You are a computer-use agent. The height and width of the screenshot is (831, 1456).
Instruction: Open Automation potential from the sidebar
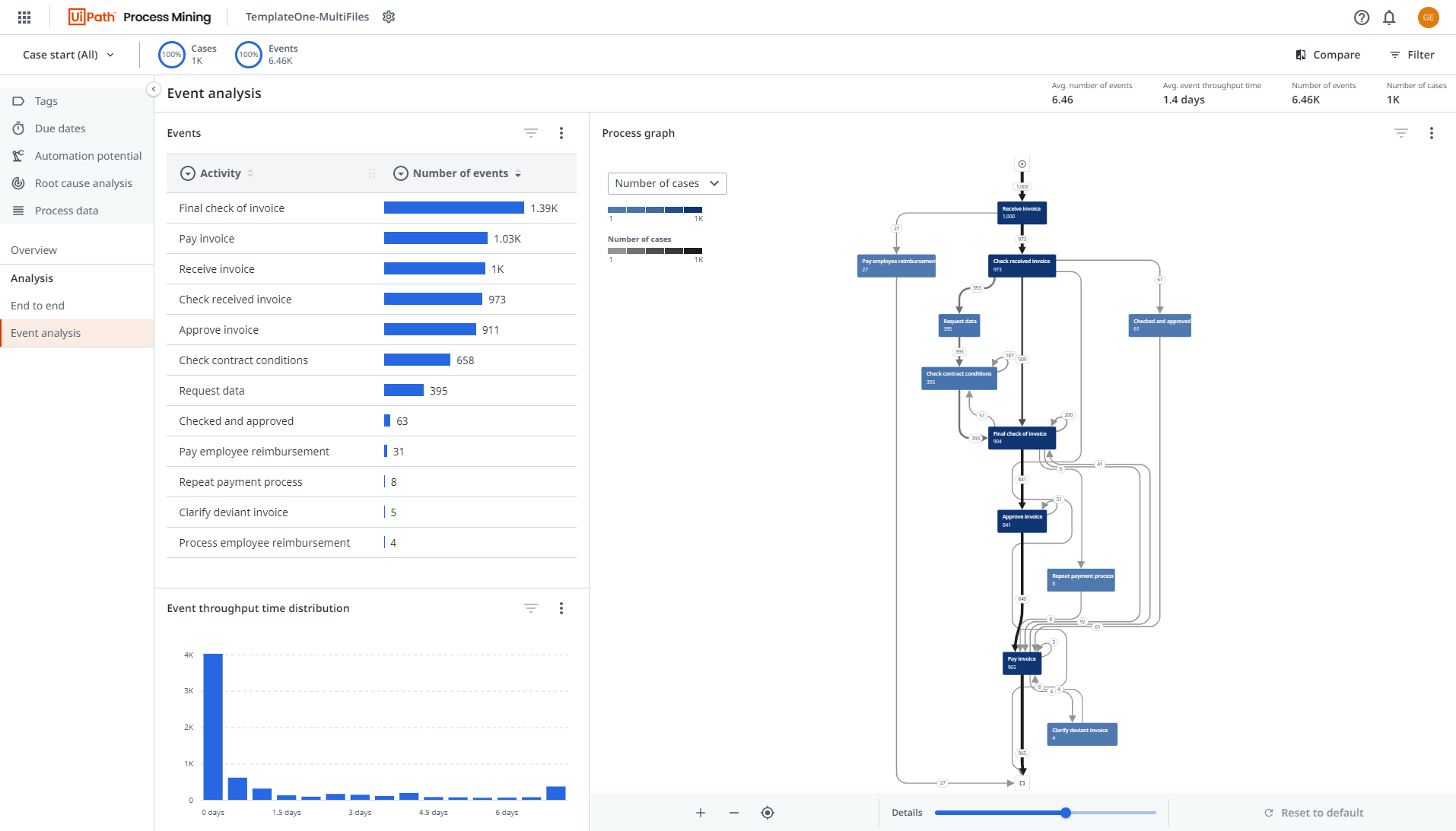tap(88, 155)
